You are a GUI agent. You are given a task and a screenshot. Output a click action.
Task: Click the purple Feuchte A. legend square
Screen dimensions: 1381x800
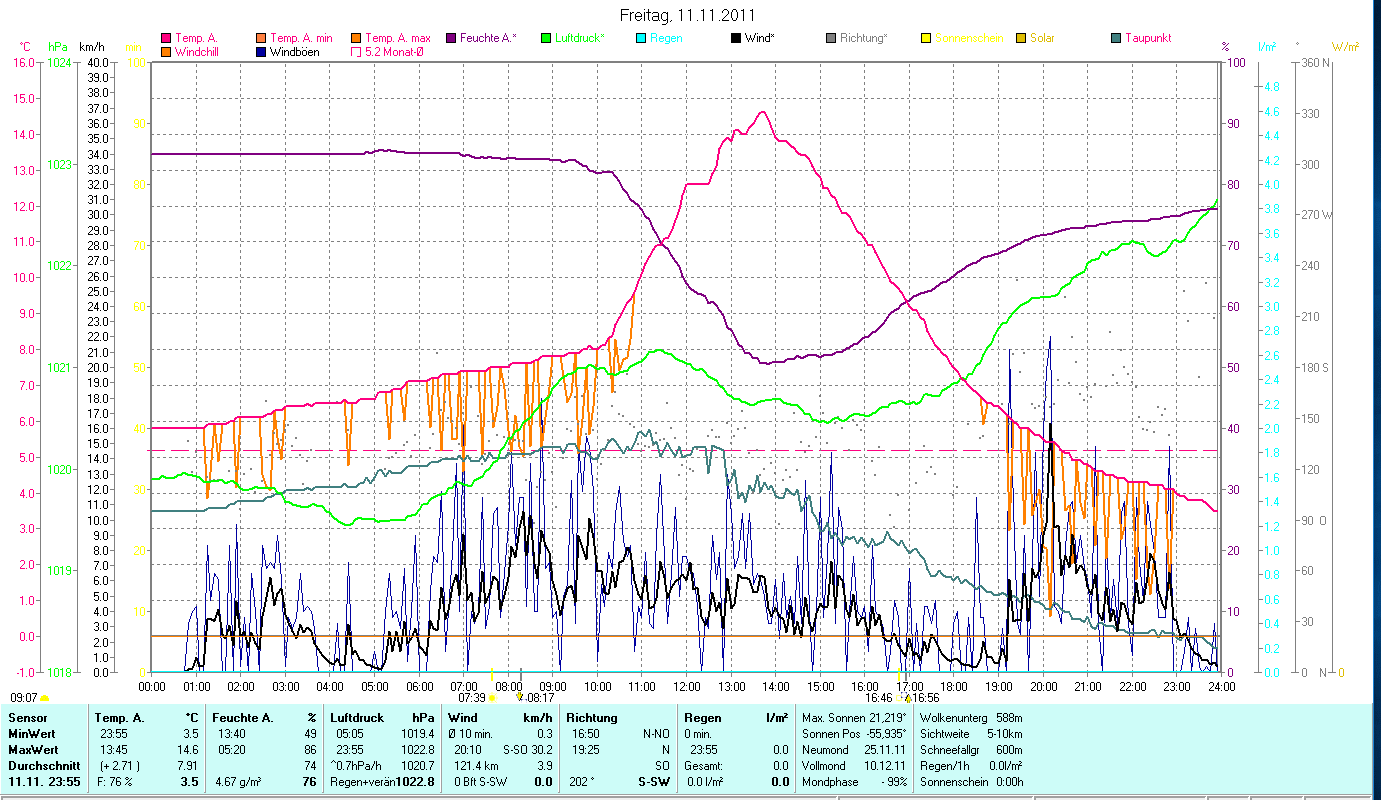tap(451, 38)
